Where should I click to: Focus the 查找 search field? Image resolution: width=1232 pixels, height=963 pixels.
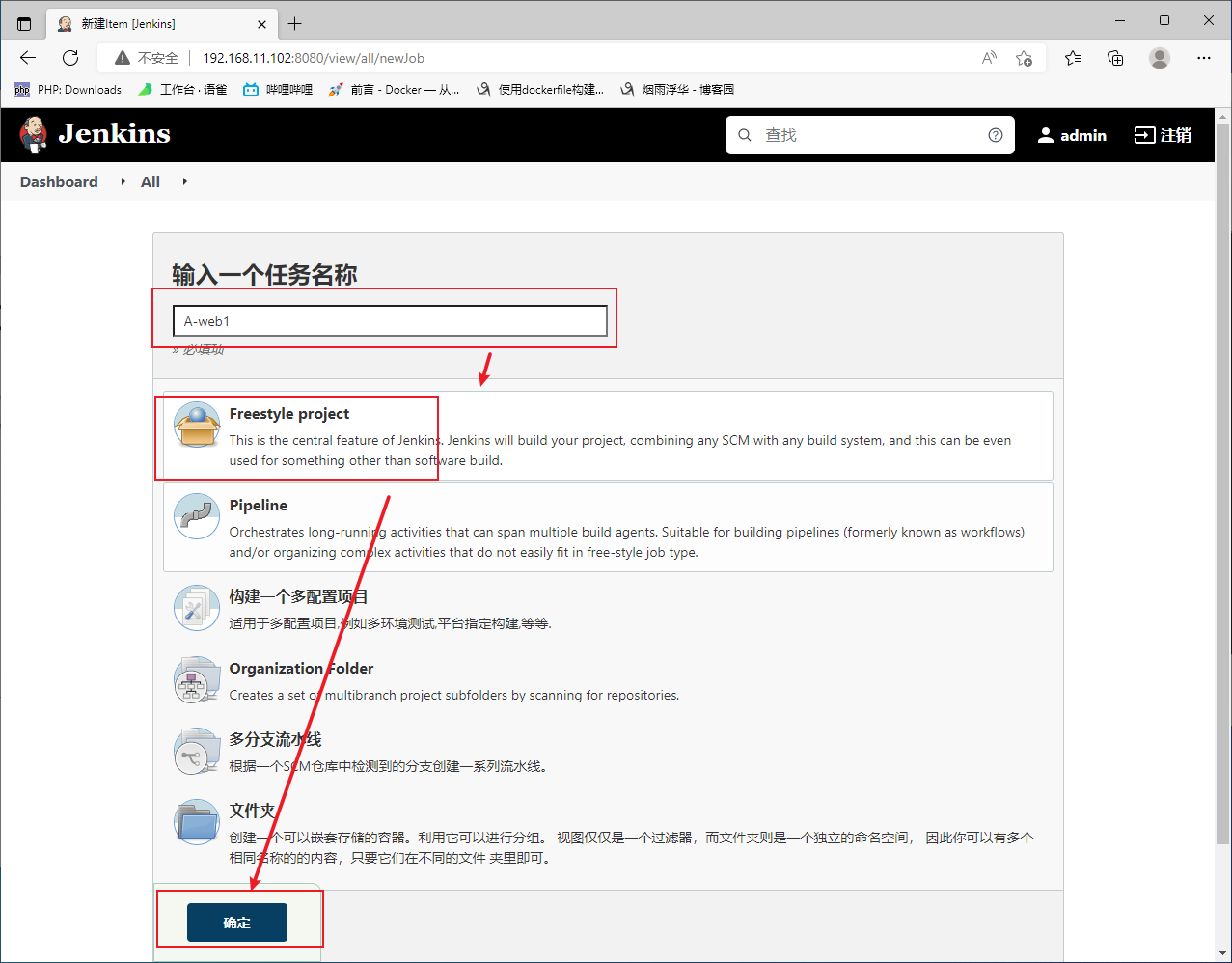(869, 135)
